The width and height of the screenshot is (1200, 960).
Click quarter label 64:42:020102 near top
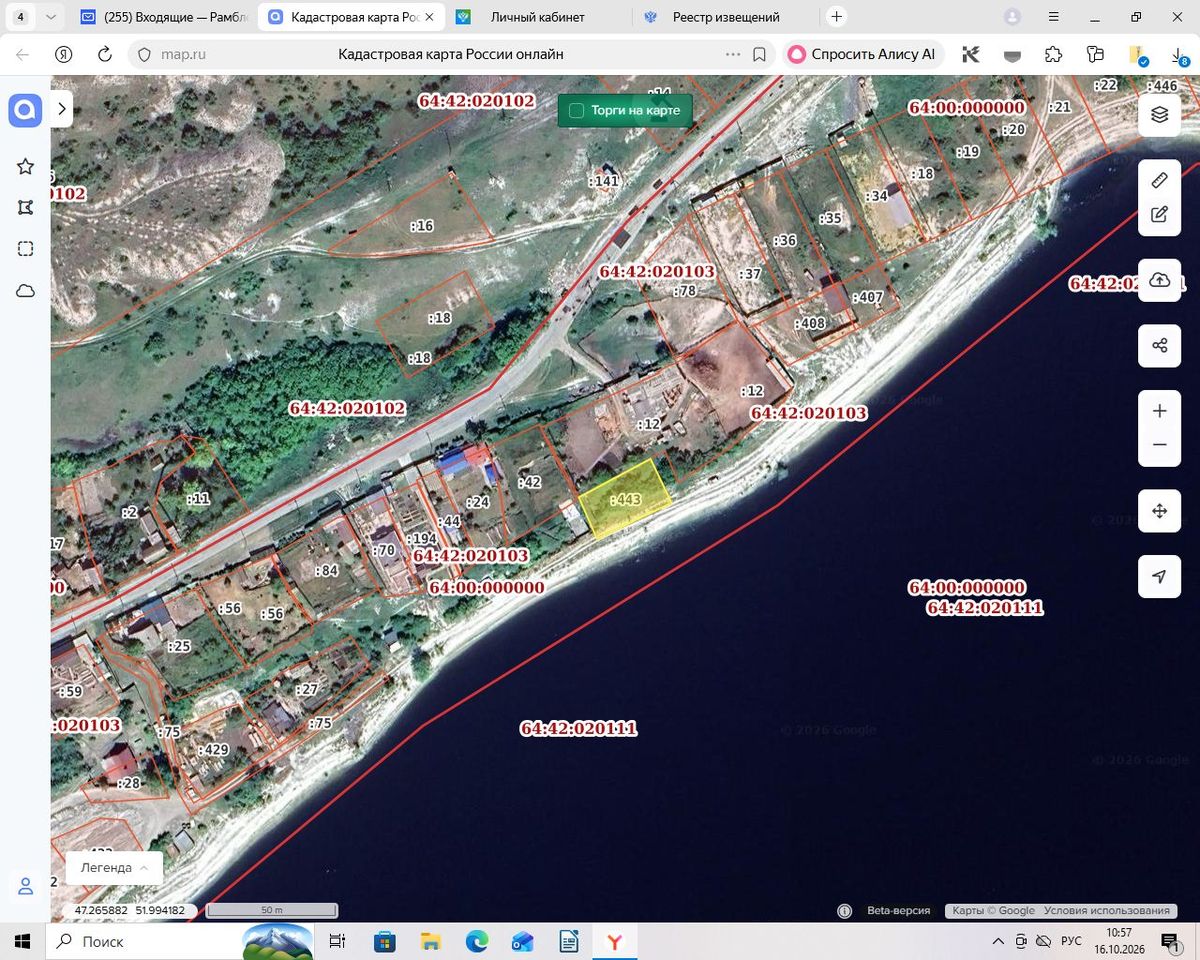click(477, 101)
